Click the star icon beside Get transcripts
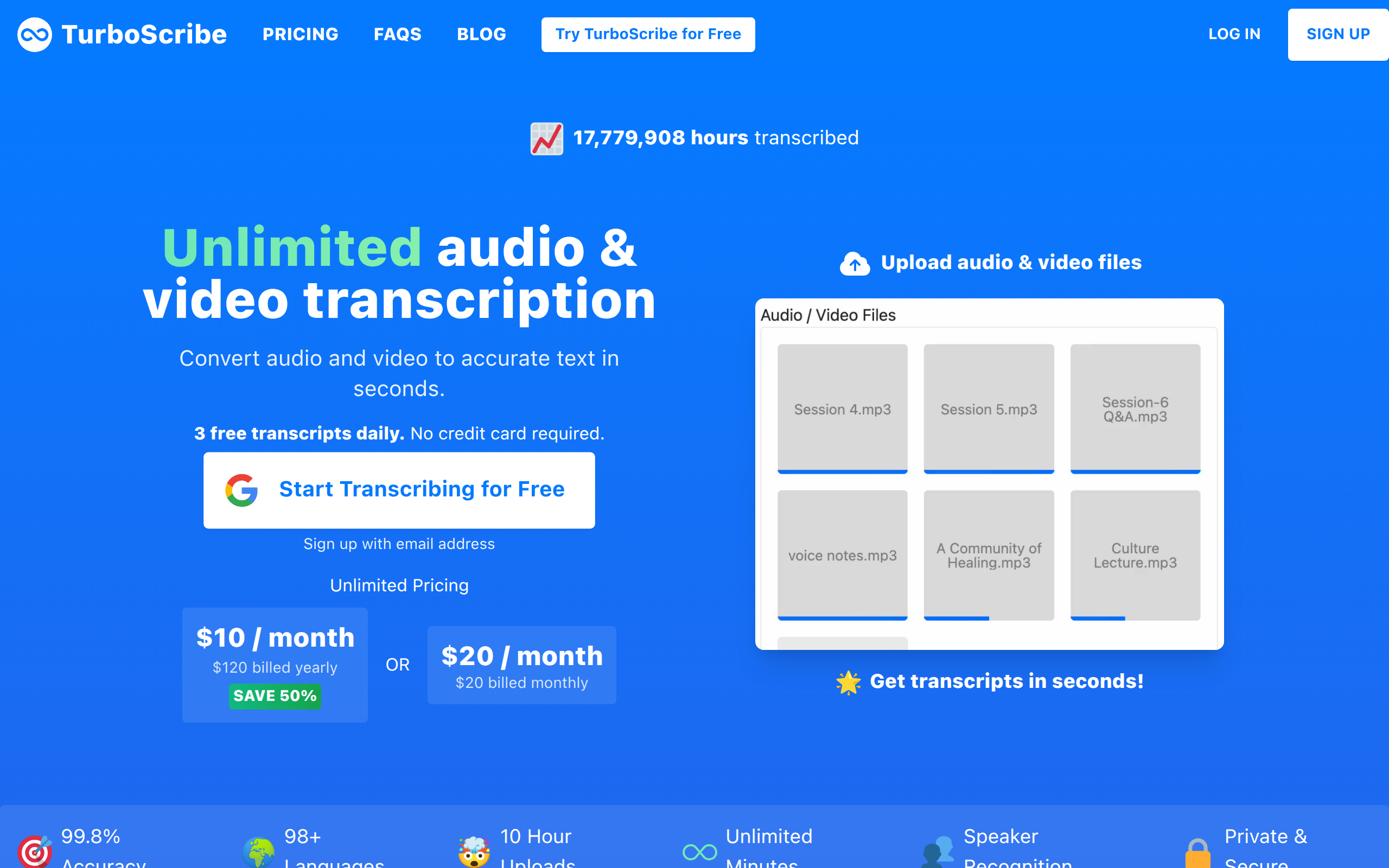The width and height of the screenshot is (1389, 868). pos(849,682)
